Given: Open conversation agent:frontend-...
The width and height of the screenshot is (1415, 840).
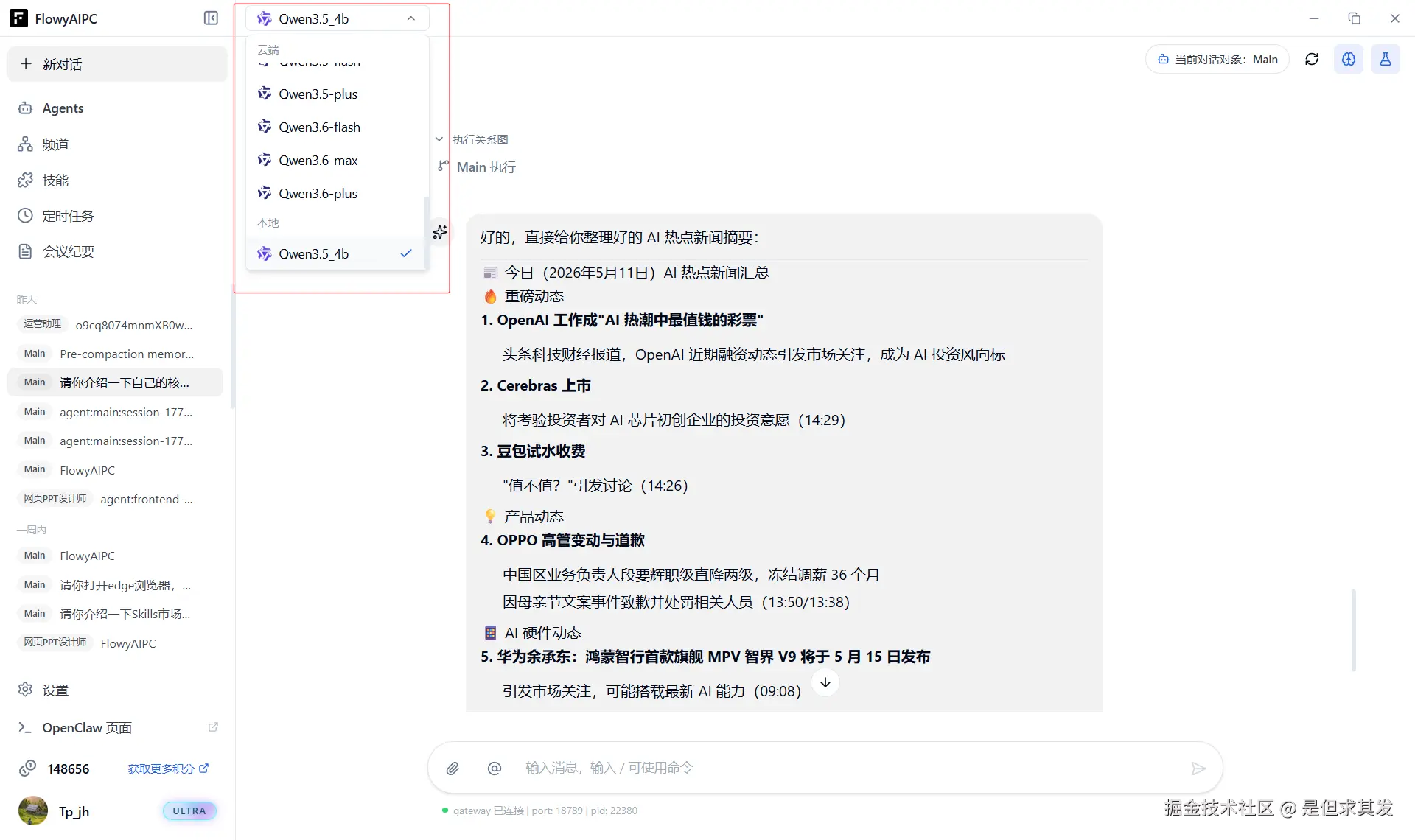Looking at the screenshot, I should pyautogui.click(x=115, y=499).
